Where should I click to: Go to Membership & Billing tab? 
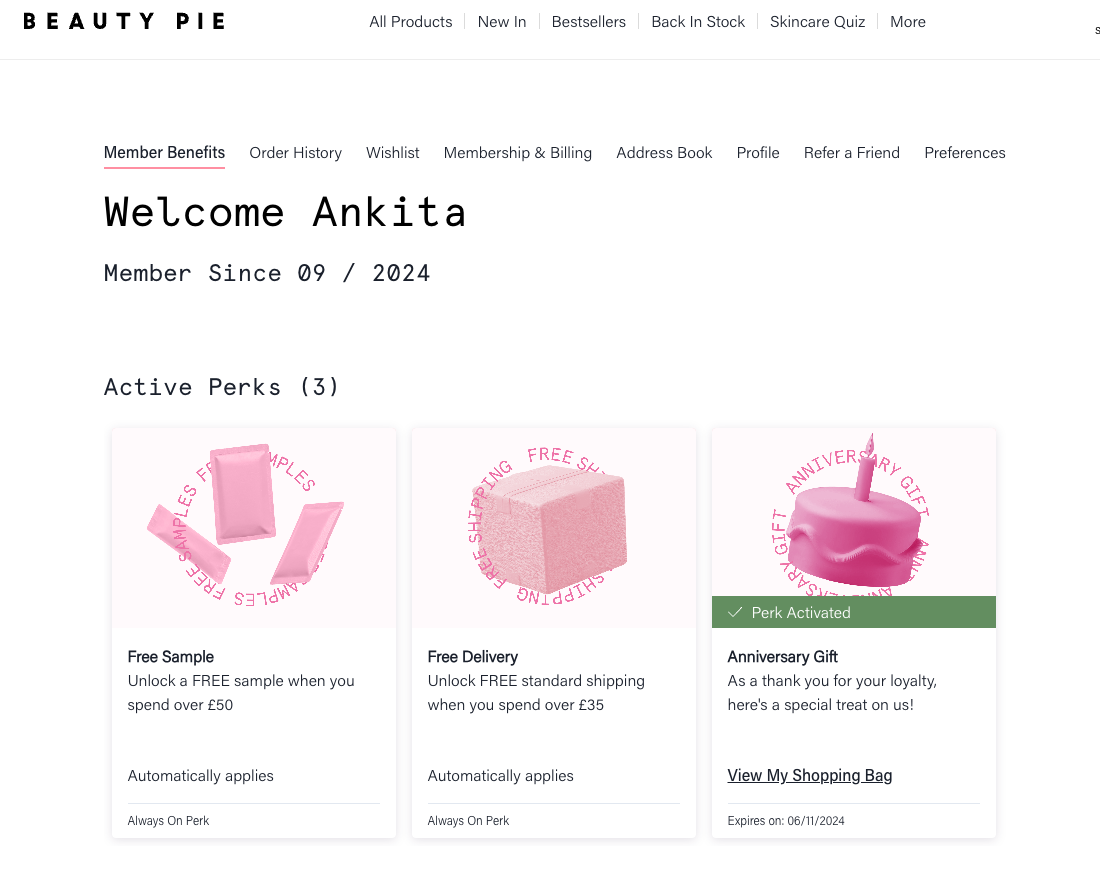518,153
